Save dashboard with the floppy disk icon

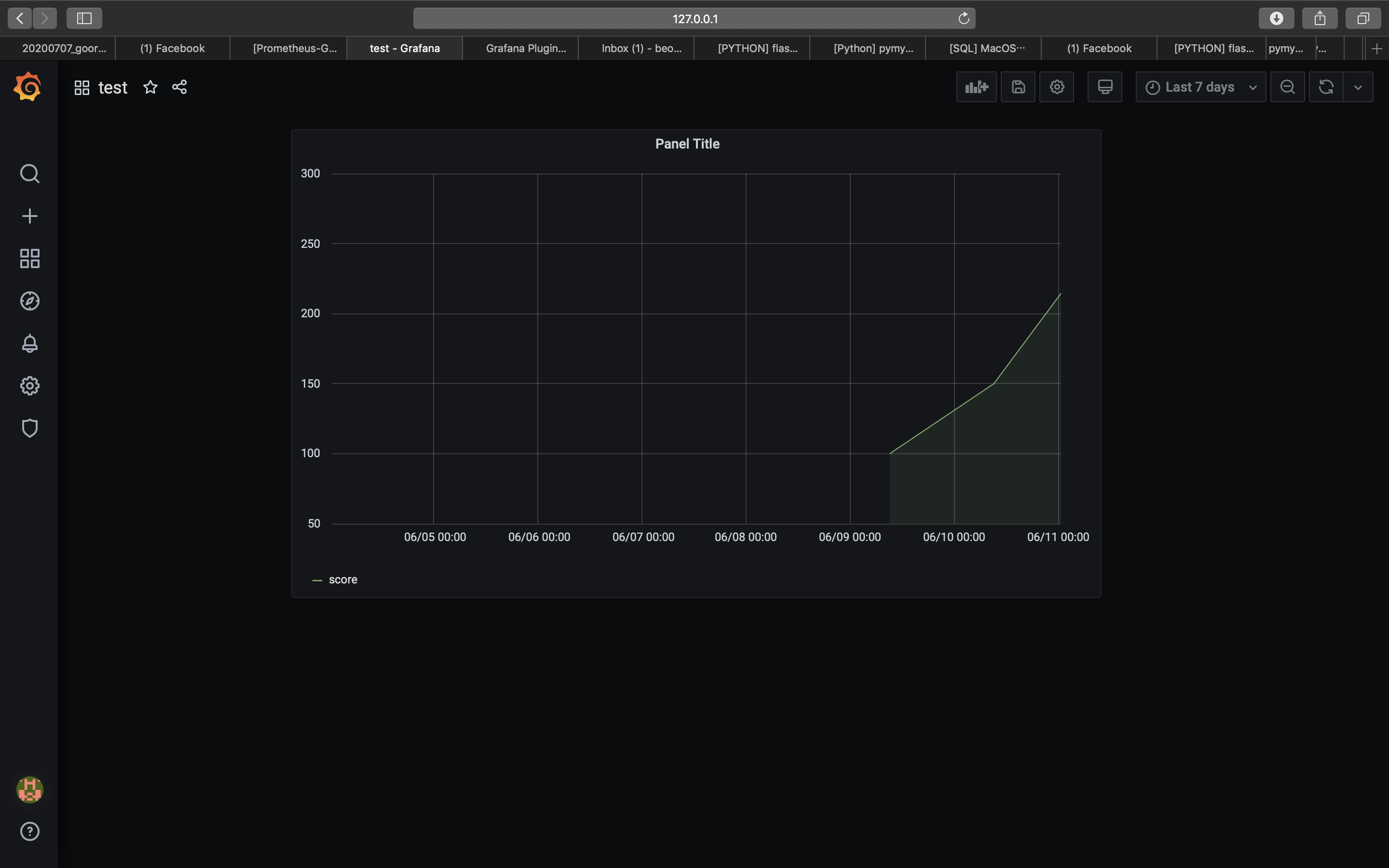1018,87
